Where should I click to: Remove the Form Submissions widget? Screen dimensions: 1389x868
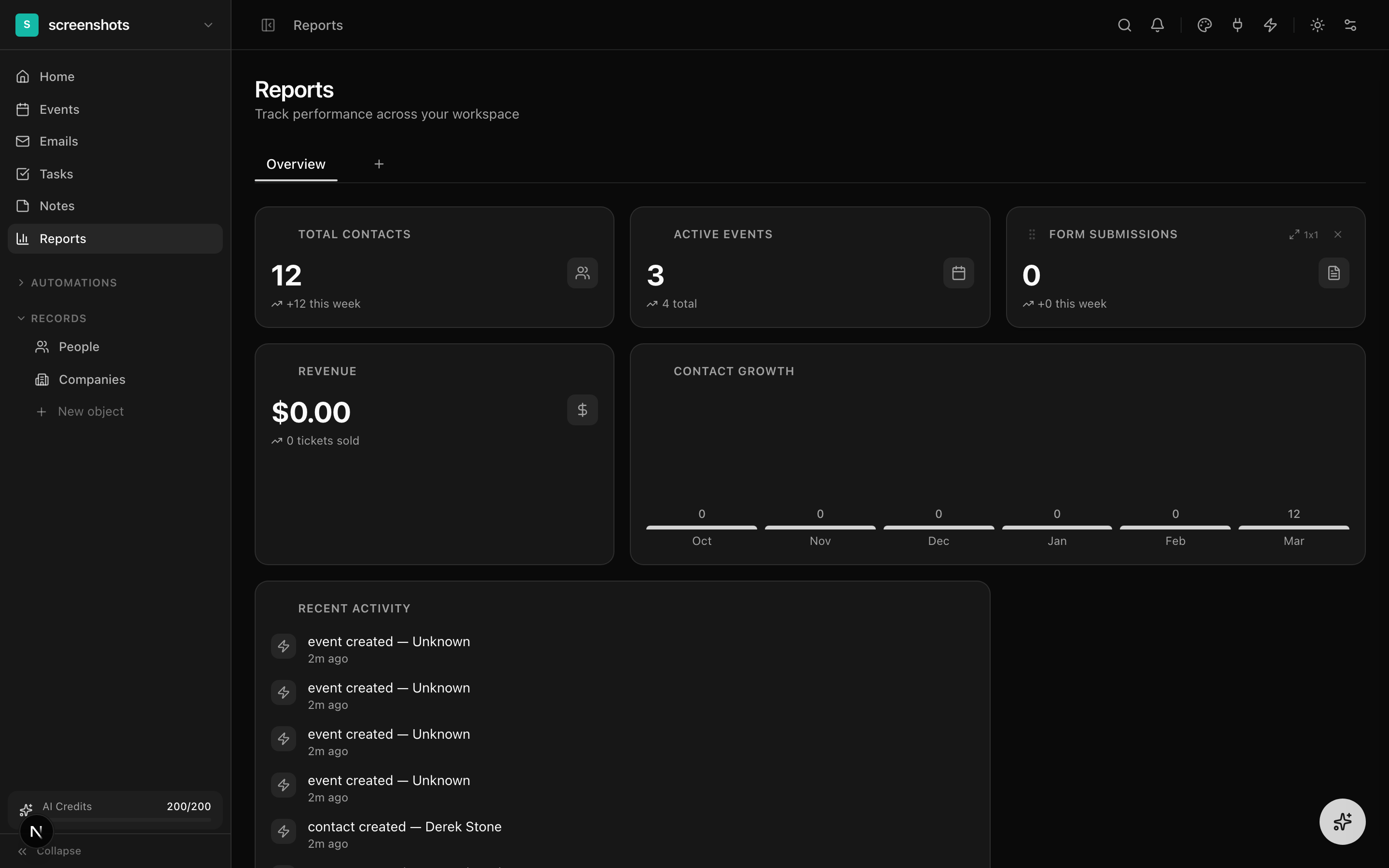[x=1338, y=234]
